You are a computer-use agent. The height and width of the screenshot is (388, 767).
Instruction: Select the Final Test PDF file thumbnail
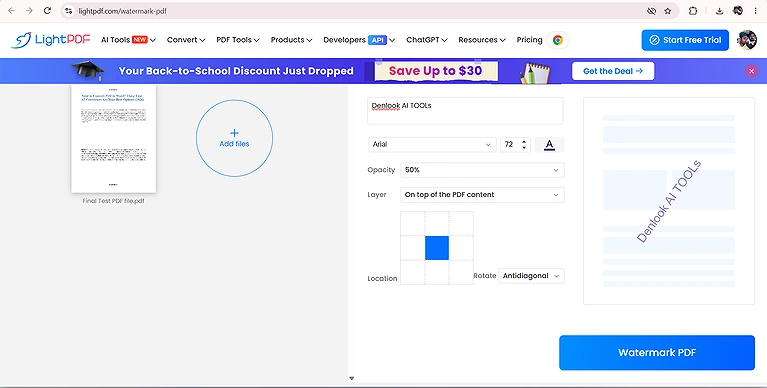(113, 139)
